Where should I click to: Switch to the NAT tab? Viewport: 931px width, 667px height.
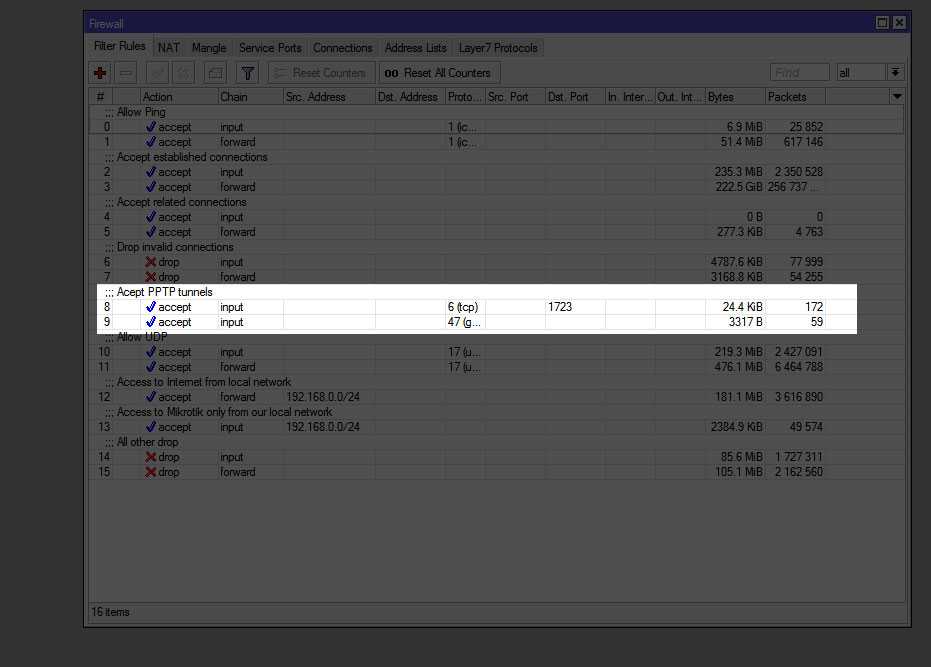[169, 47]
